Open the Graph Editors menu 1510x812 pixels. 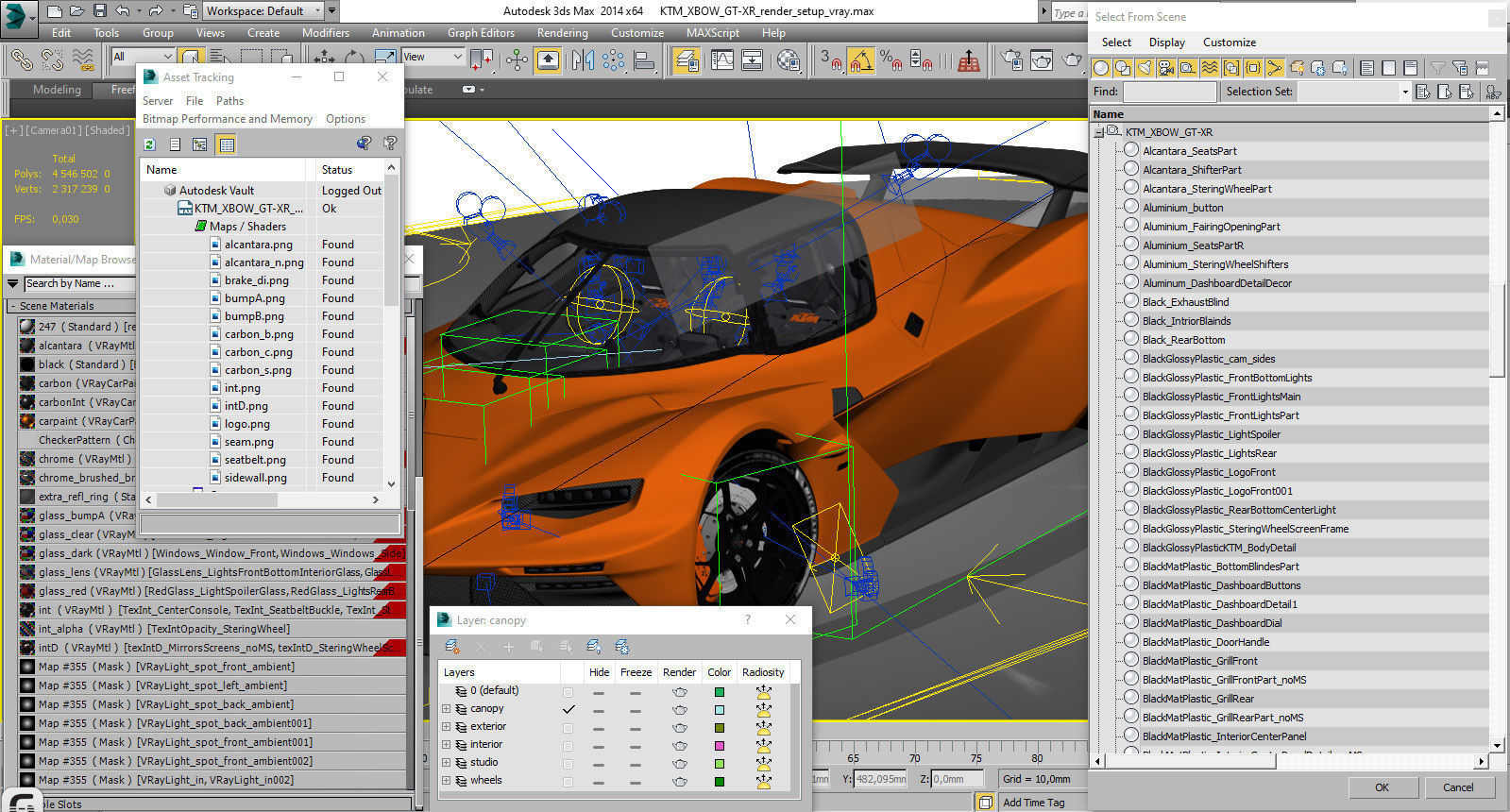481,32
